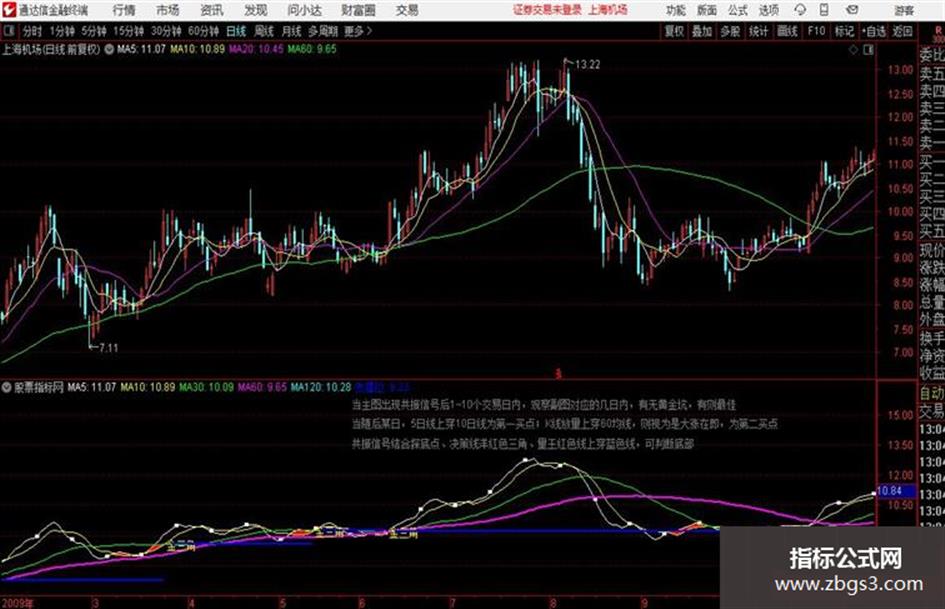Open the 市场 menu
This screenshot has height=609, width=945.
tap(168, 10)
